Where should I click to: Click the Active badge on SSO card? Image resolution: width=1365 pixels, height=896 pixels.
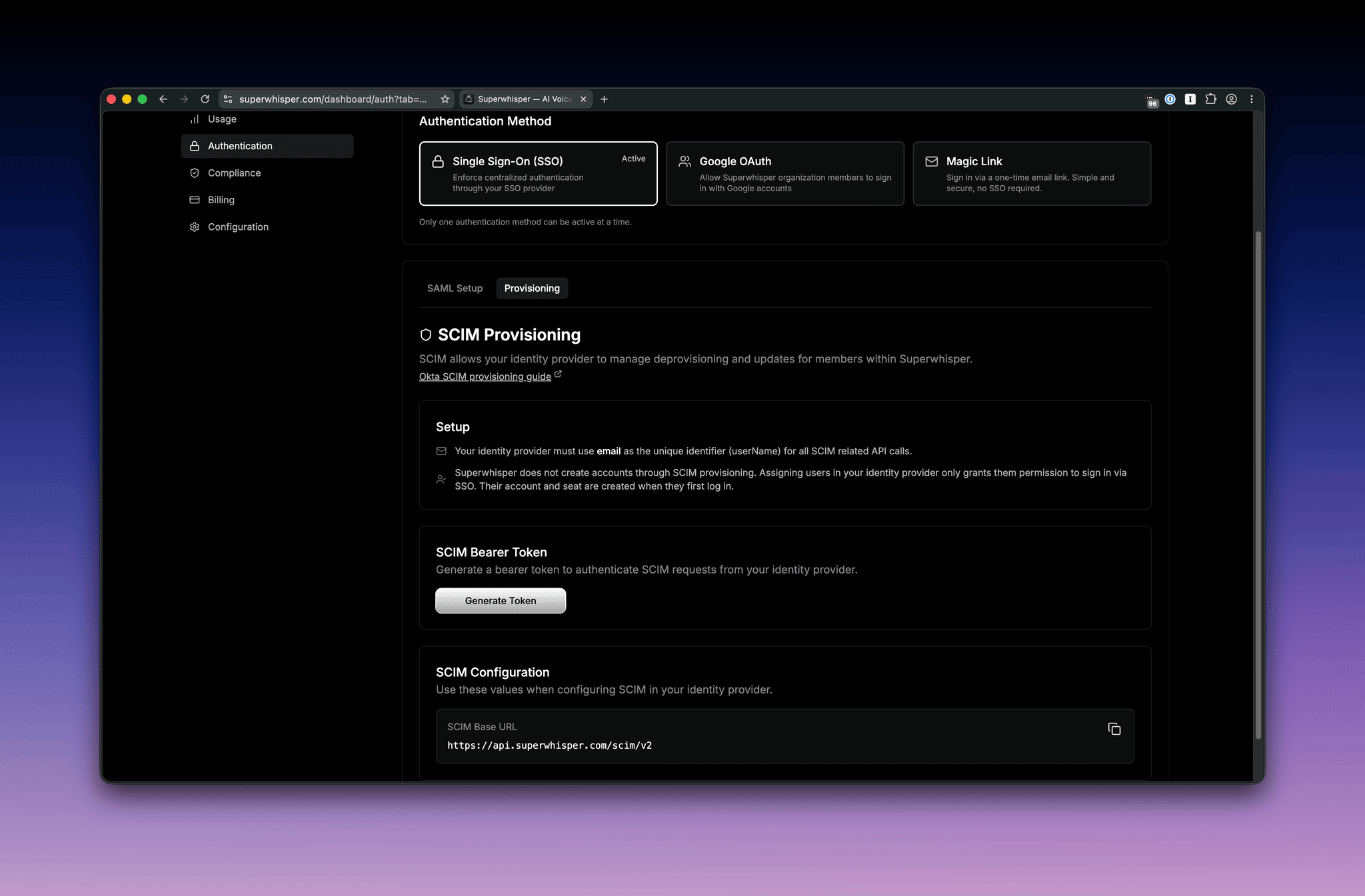(633, 159)
